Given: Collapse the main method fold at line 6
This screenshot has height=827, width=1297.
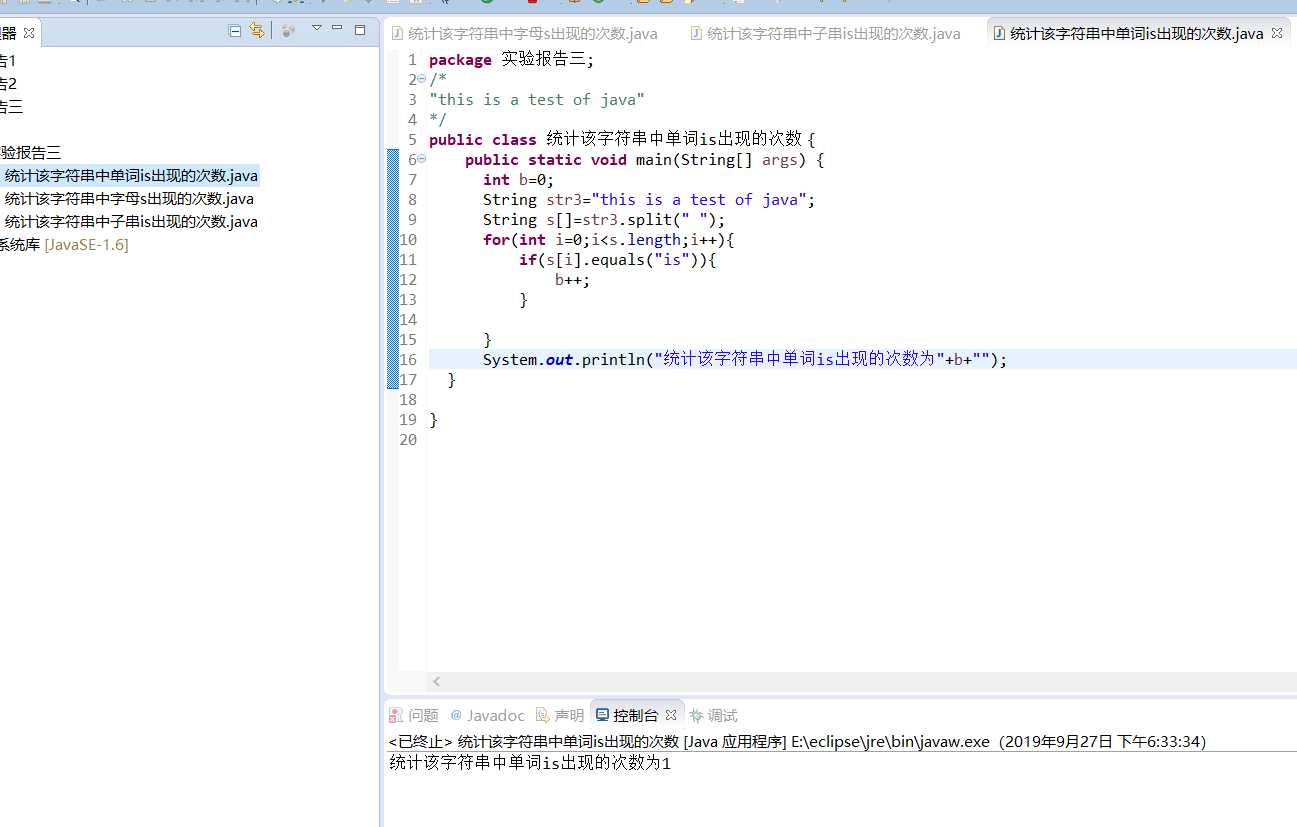Looking at the screenshot, I should pos(421,159).
